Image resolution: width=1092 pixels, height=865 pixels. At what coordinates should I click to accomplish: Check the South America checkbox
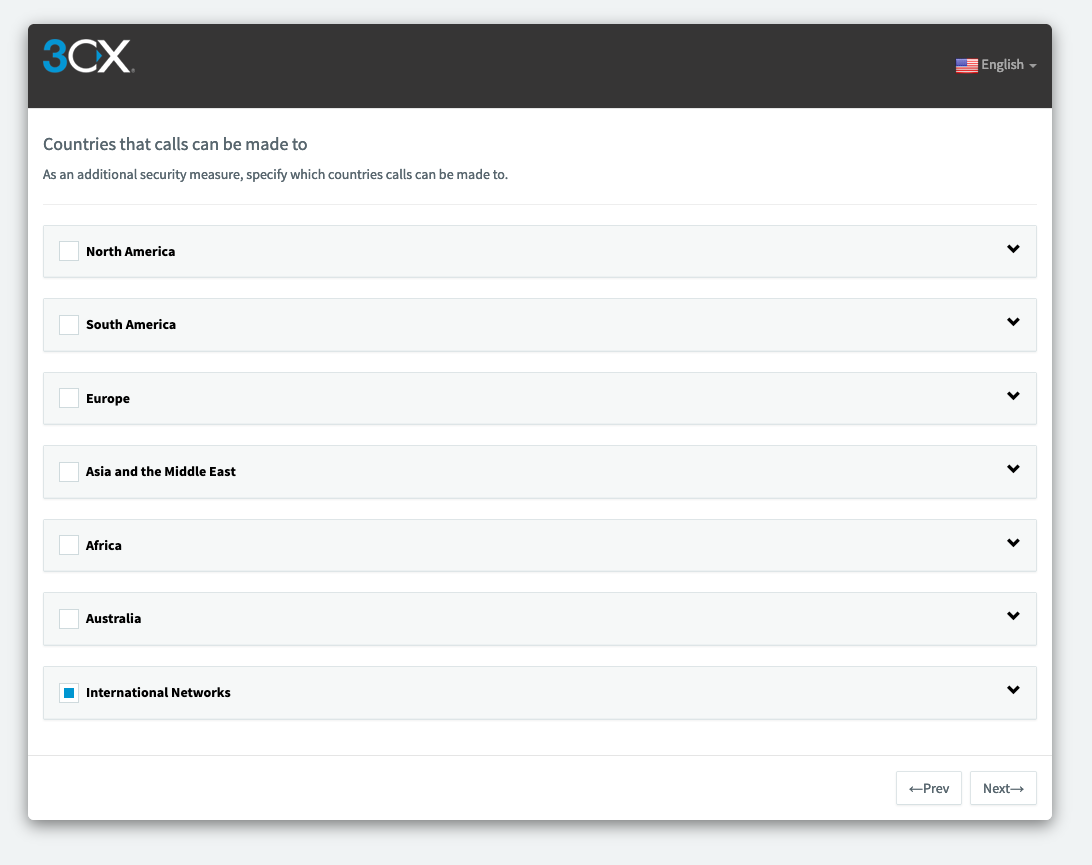click(x=69, y=325)
